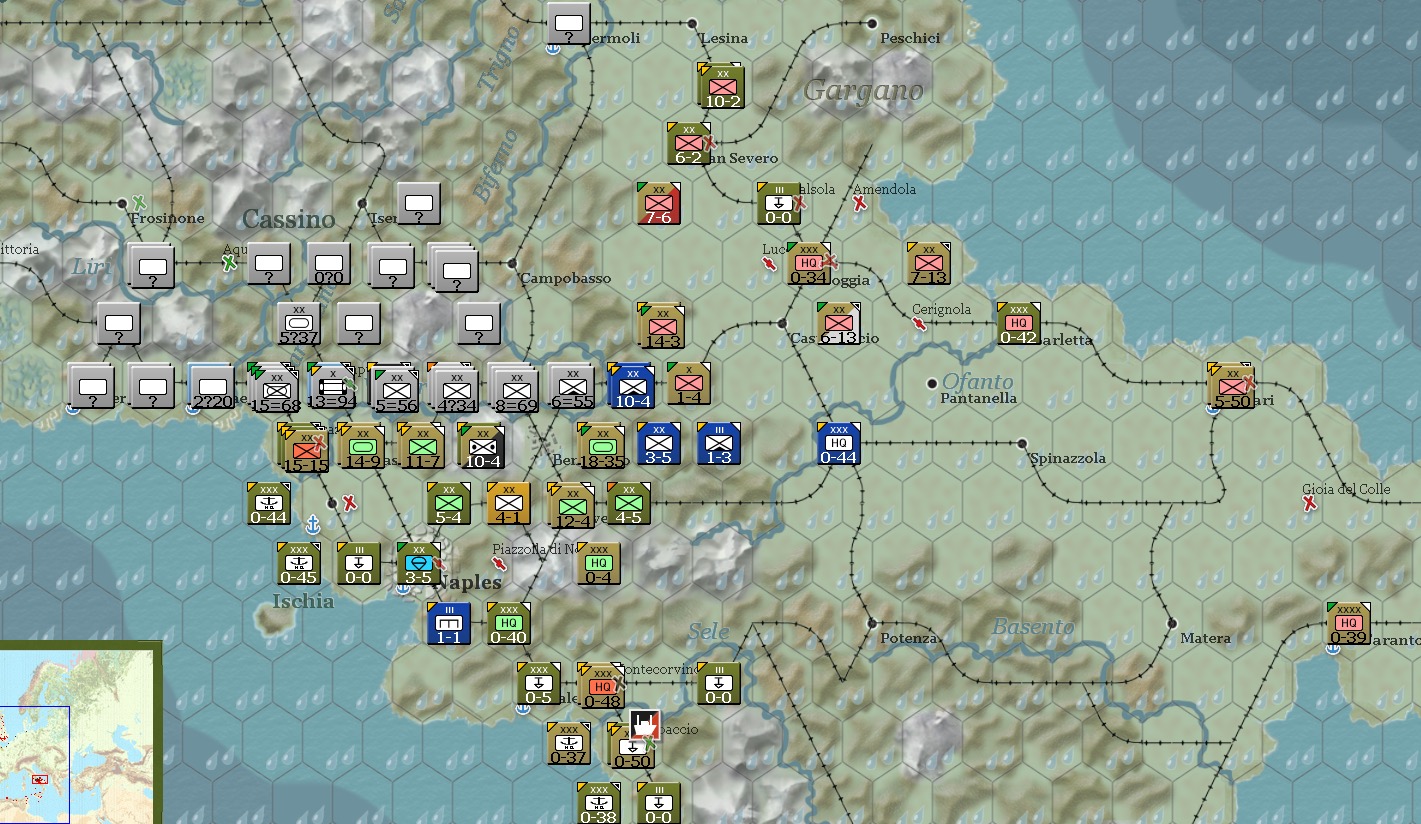Select the 0-45 naval HQ near Ischia
Screen dimensions: 1421x824
[x=299, y=564]
